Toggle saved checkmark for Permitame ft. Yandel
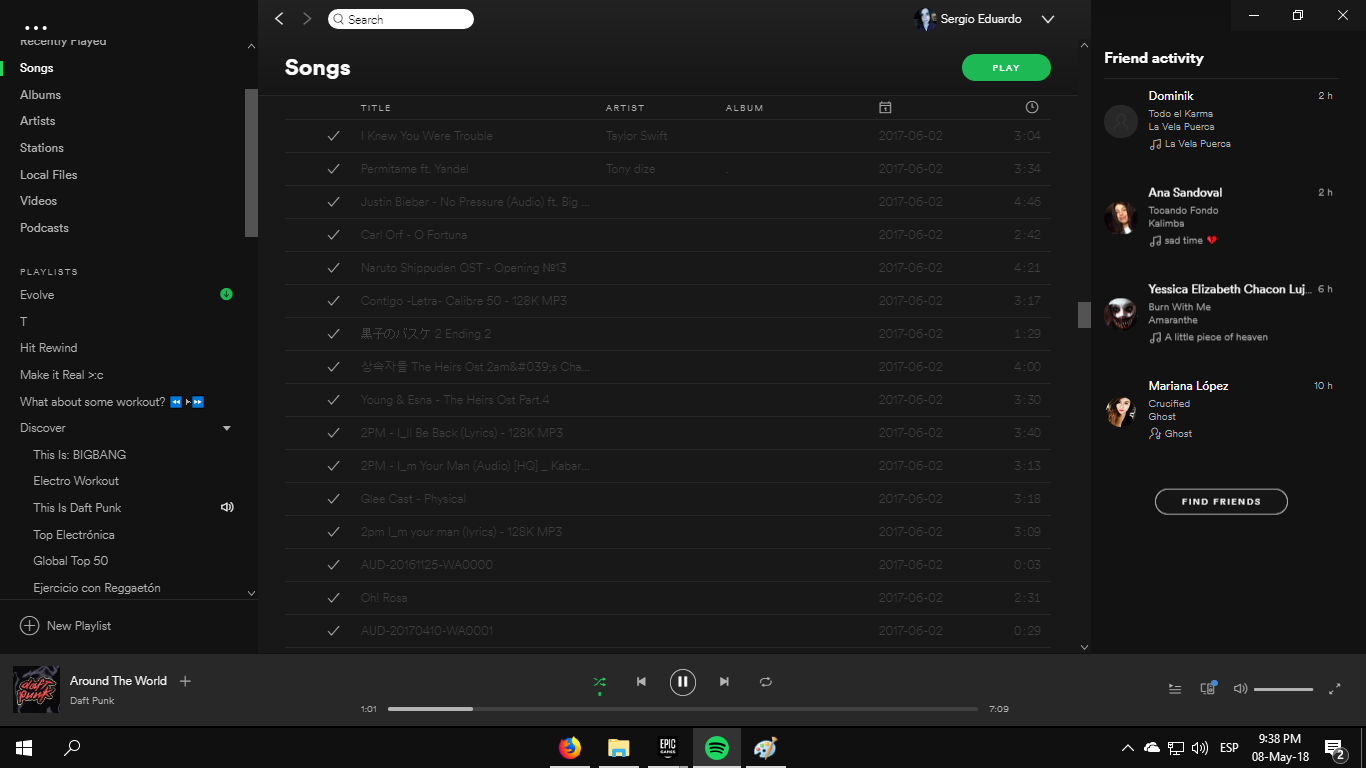 [x=334, y=169]
